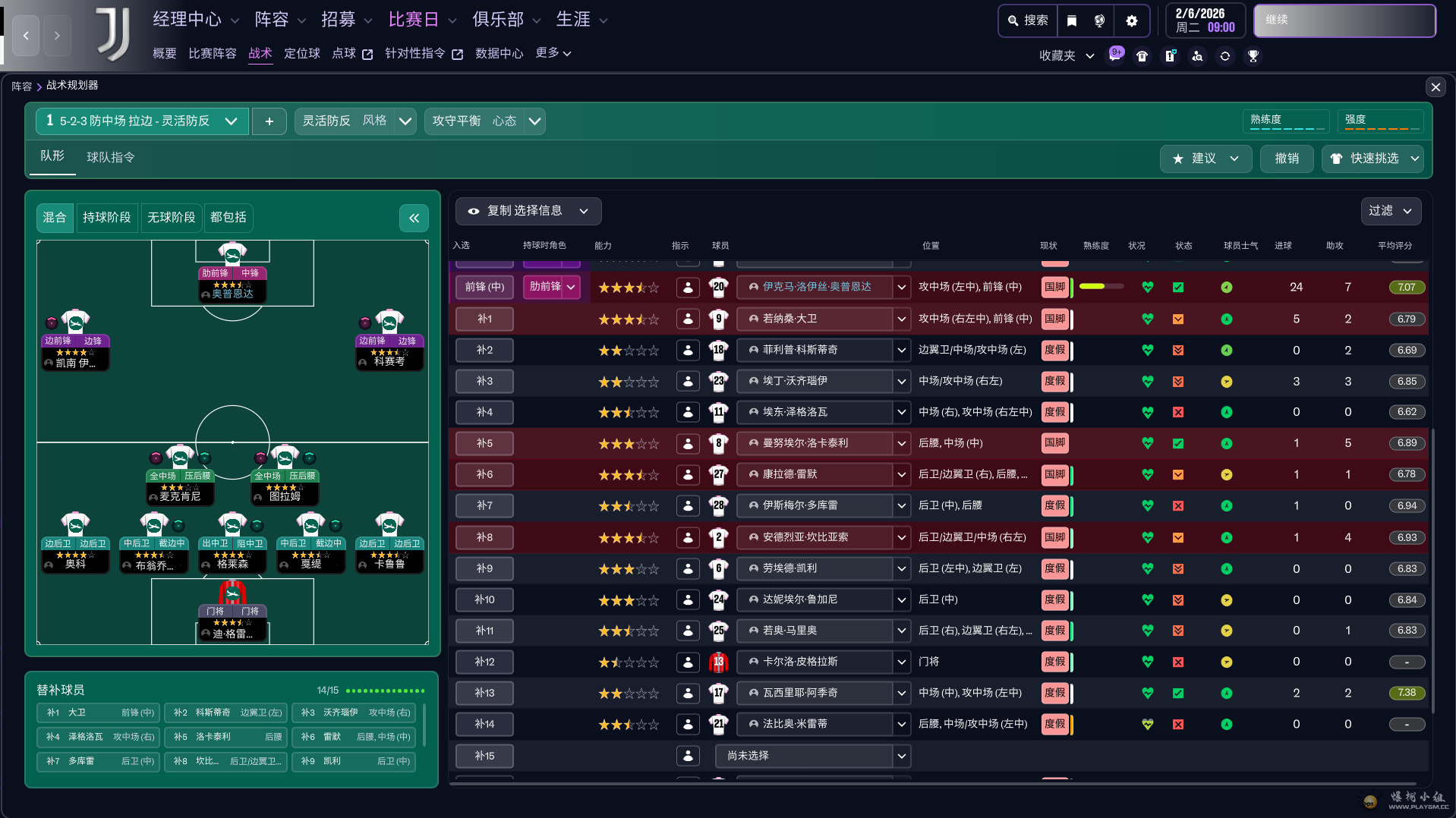Expand the 5-2-3 tactic selector dropdown

pyautogui.click(x=231, y=121)
